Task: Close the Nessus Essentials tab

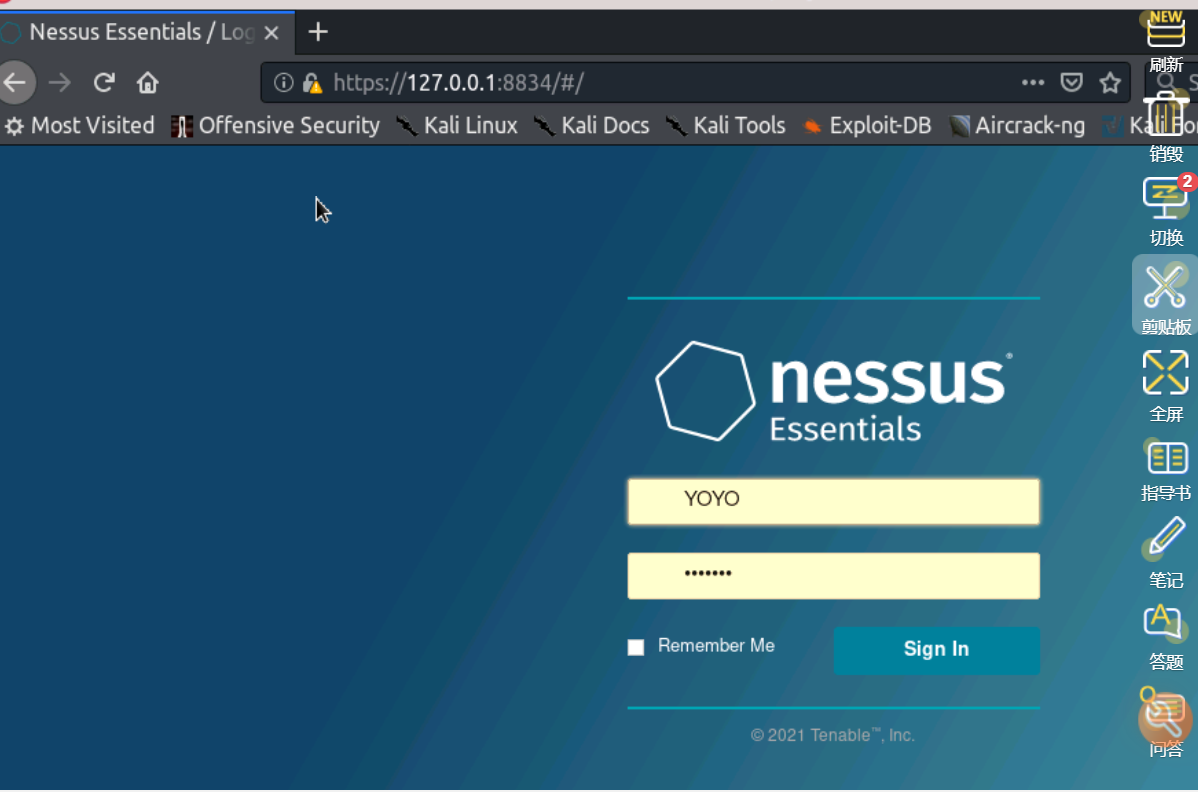Action: point(271,33)
